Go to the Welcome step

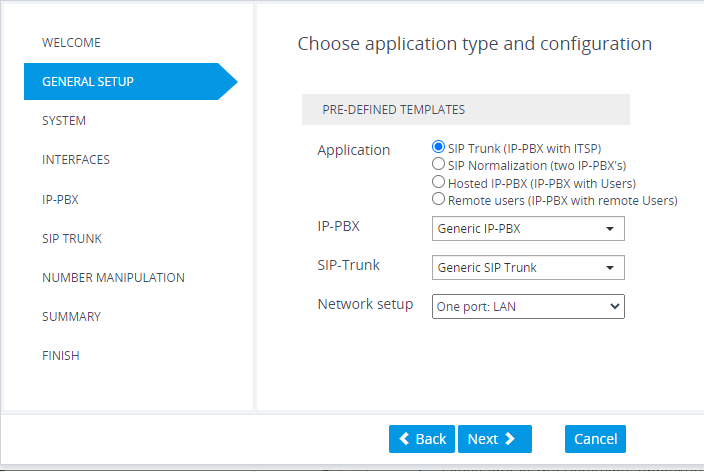point(71,43)
